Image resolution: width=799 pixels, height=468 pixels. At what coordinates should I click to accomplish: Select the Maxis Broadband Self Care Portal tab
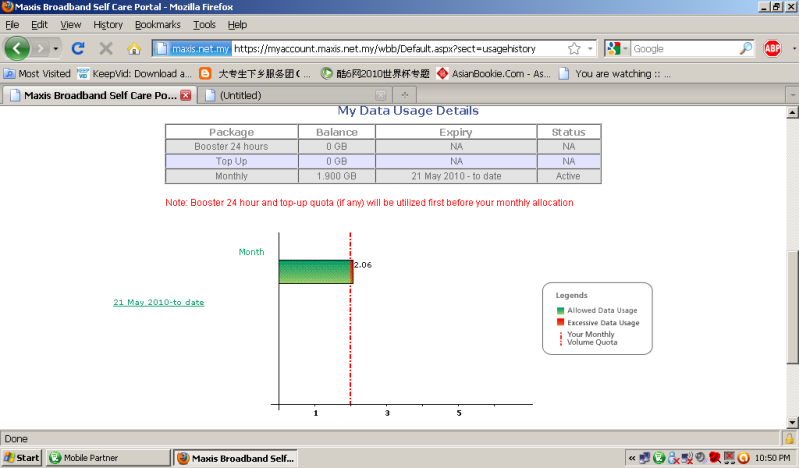[99, 95]
